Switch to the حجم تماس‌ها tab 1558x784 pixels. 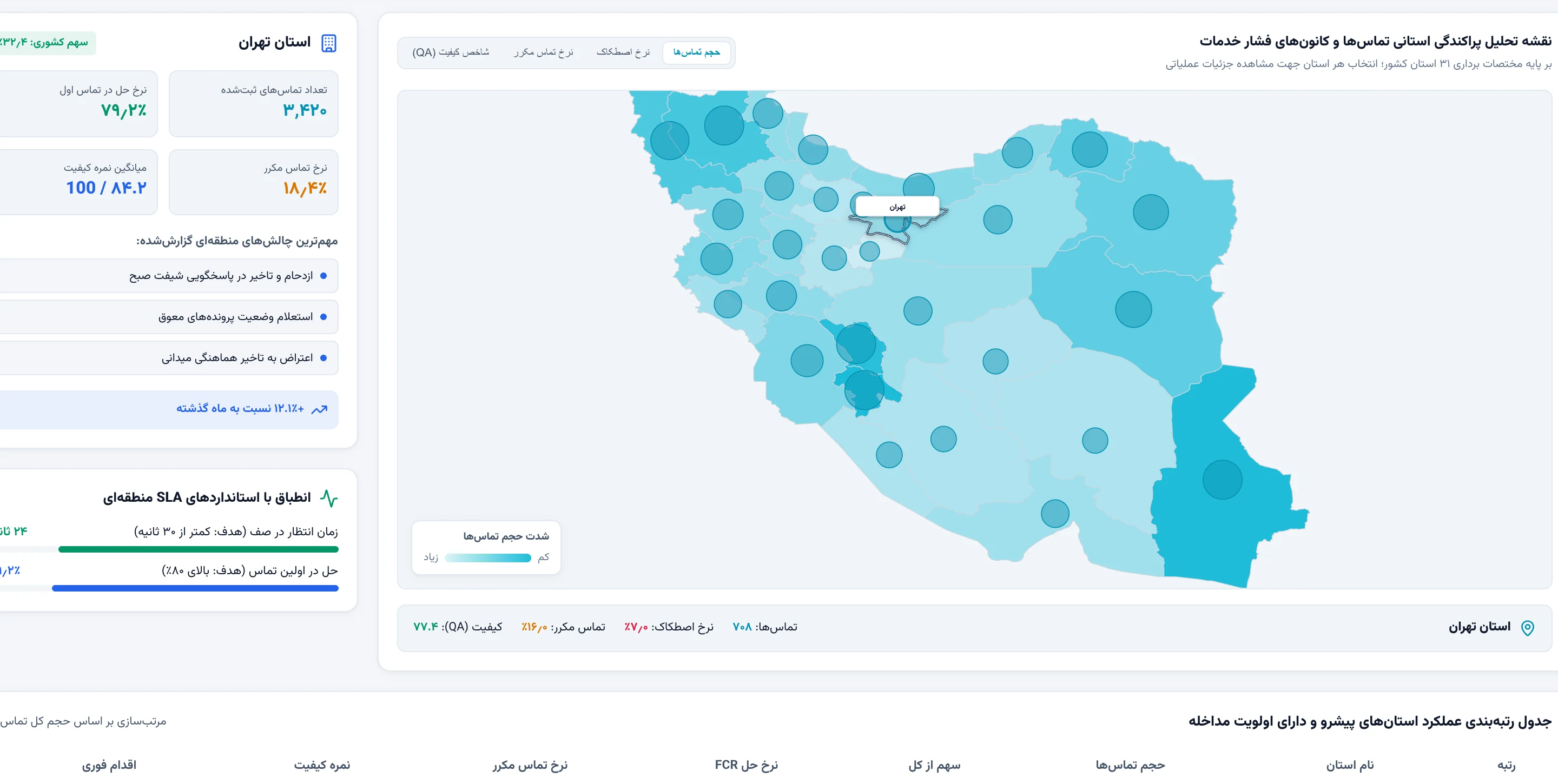pyautogui.click(x=696, y=52)
